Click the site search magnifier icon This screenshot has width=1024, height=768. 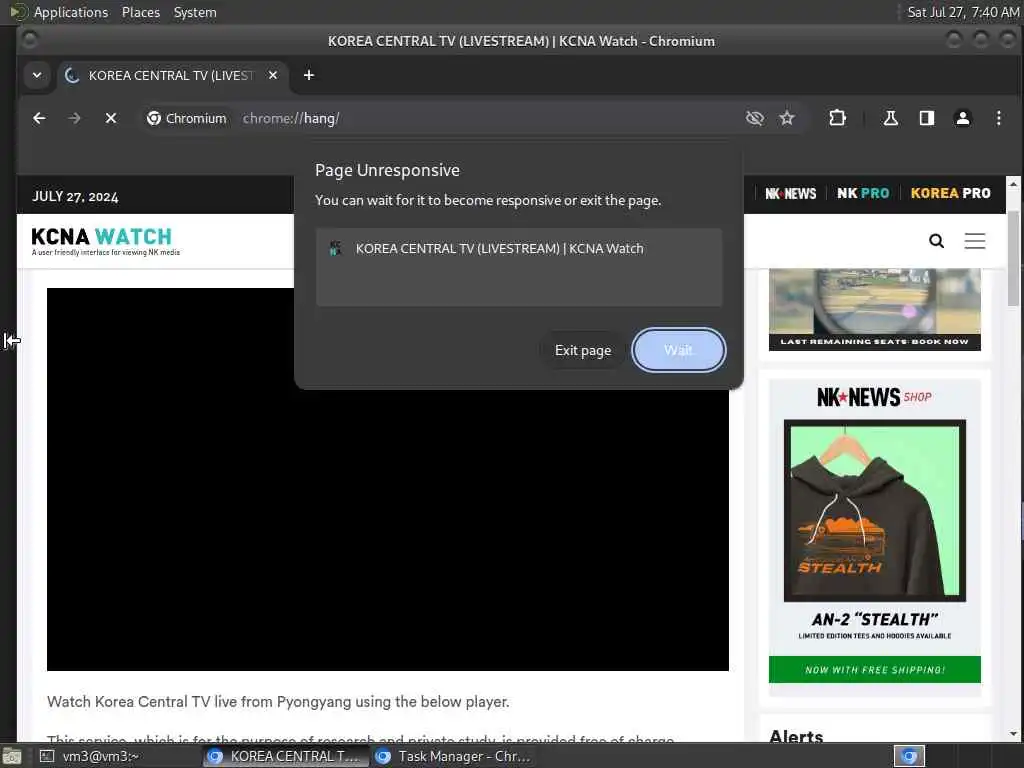point(936,241)
